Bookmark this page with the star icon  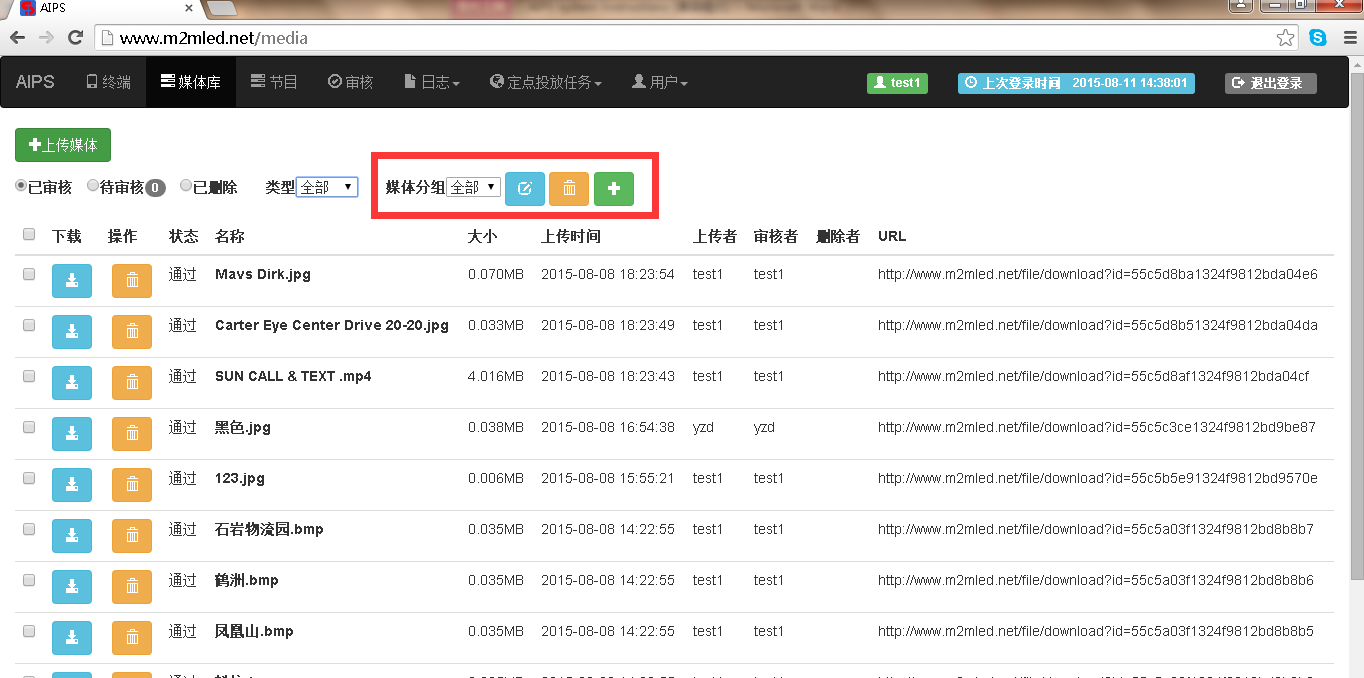coord(1286,38)
